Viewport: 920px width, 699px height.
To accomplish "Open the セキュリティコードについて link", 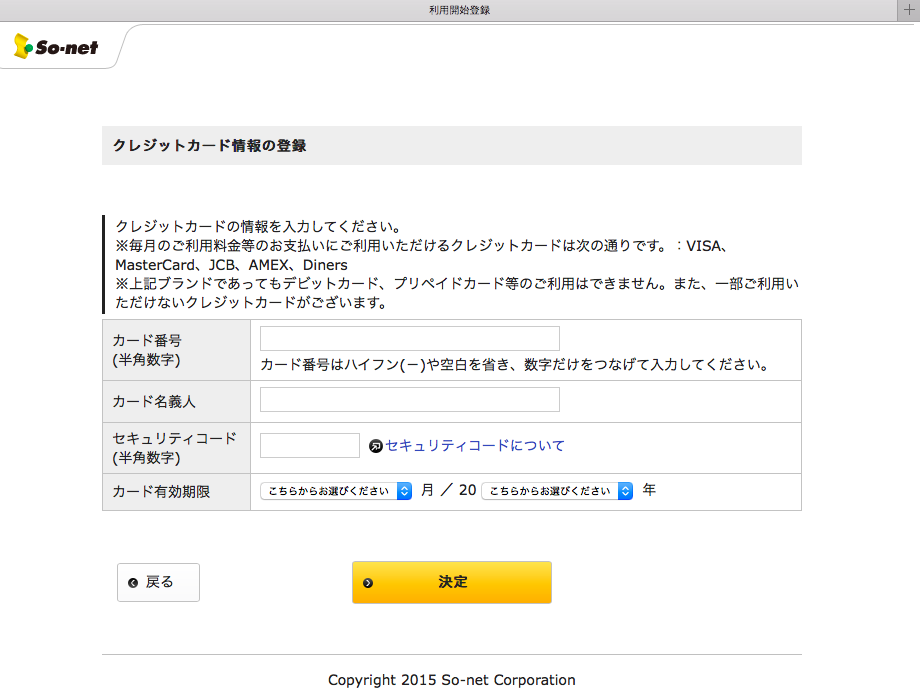I will [475, 445].
